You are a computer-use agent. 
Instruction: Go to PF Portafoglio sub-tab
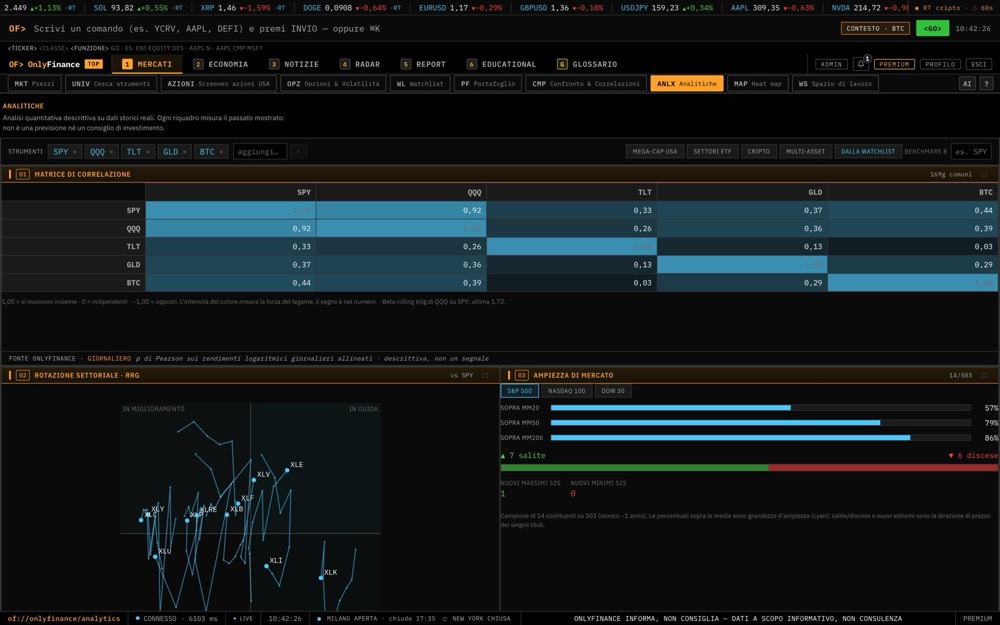488,84
